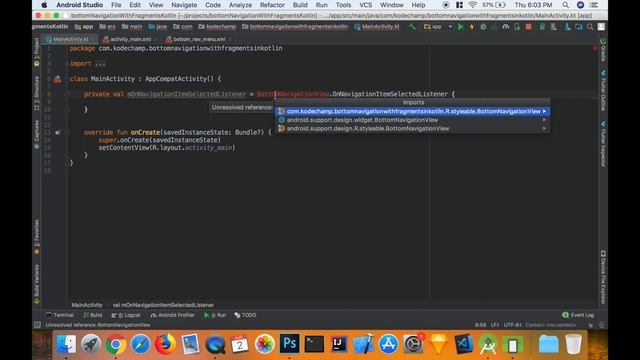640x360 pixels.
Task: Run the app with the green play icon
Action: tap(461, 27)
